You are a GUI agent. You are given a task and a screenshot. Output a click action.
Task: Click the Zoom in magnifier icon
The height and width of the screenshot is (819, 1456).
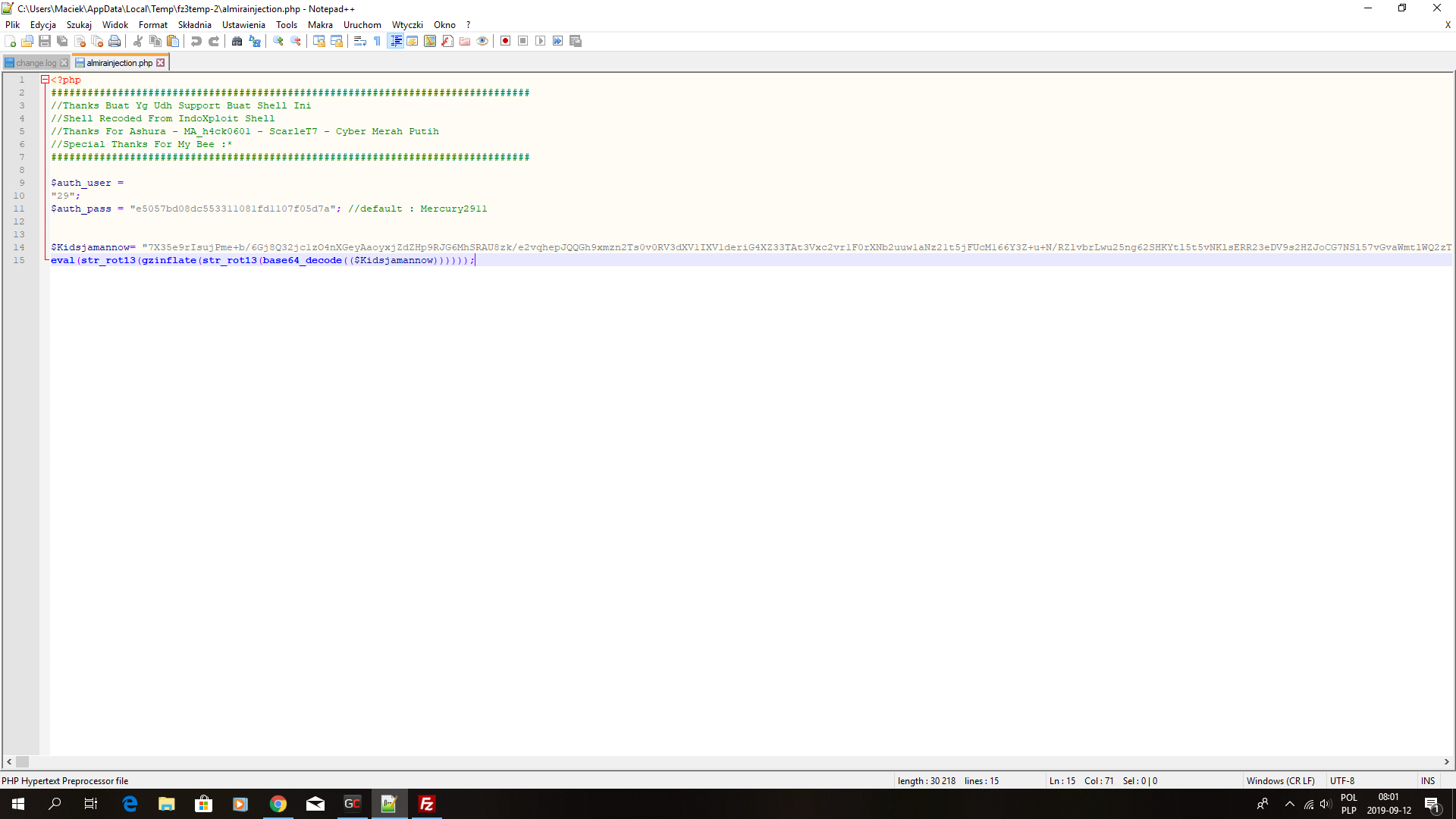(278, 41)
